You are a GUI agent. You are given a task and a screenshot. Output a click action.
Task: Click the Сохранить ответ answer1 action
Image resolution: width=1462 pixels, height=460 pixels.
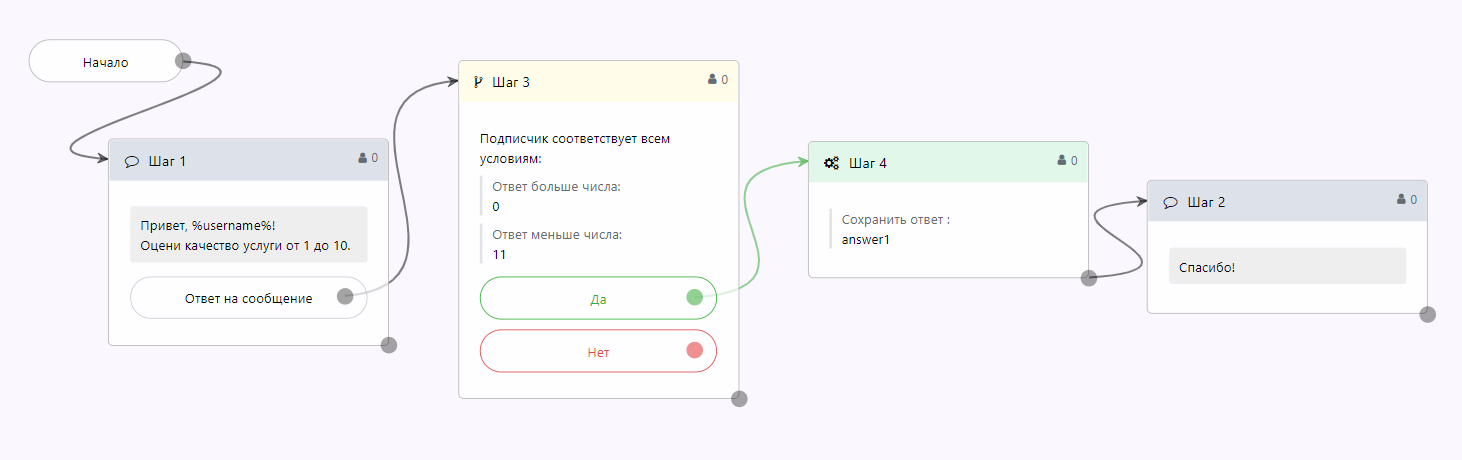896,229
